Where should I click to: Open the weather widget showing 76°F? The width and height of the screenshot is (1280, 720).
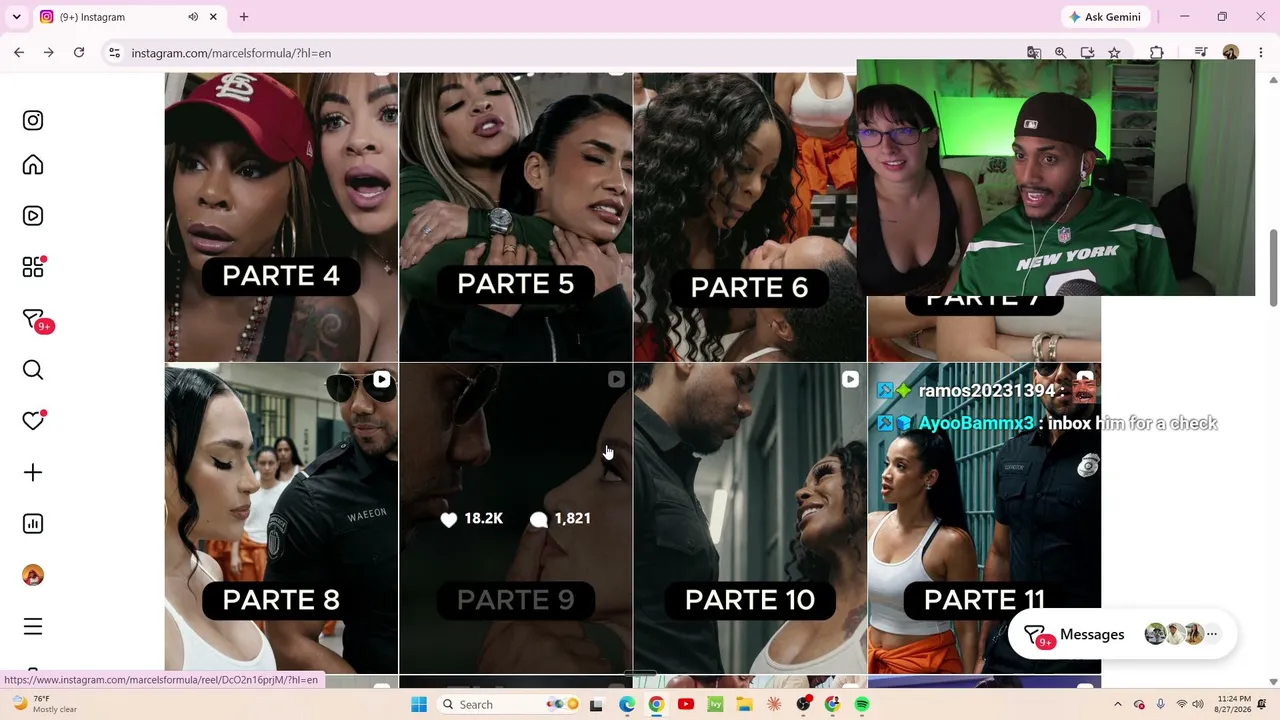tap(42, 704)
